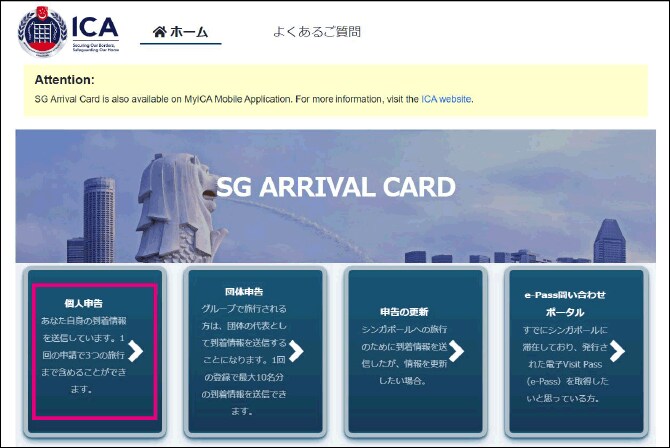Click the chevron on e-Pass問い合わせポータル card
The width and height of the screenshot is (670, 448).
coord(617,351)
